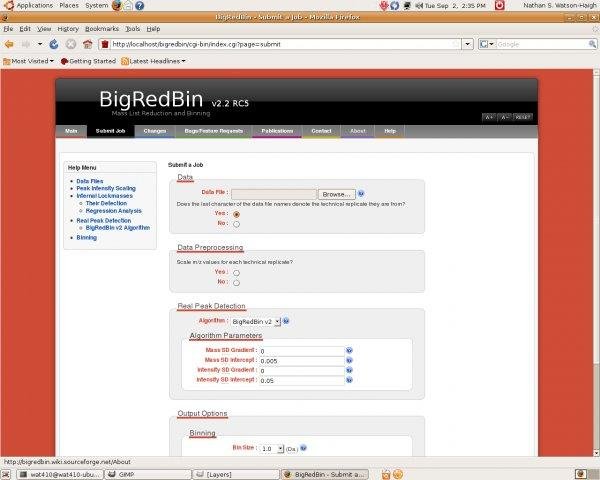Image resolution: width=600 pixels, height=480 pixels.
Task: Open the Tools menu
Action: click(133, 29)
